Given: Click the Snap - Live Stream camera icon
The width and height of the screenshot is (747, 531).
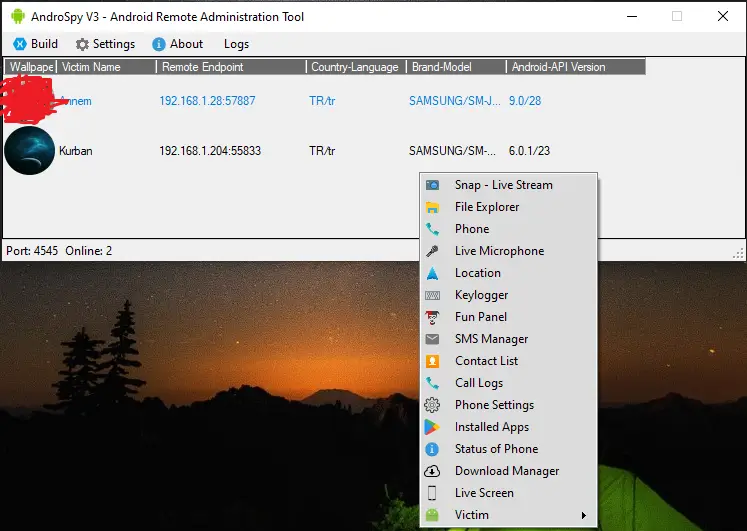Looking at the screenshot, I should [432, 185].
